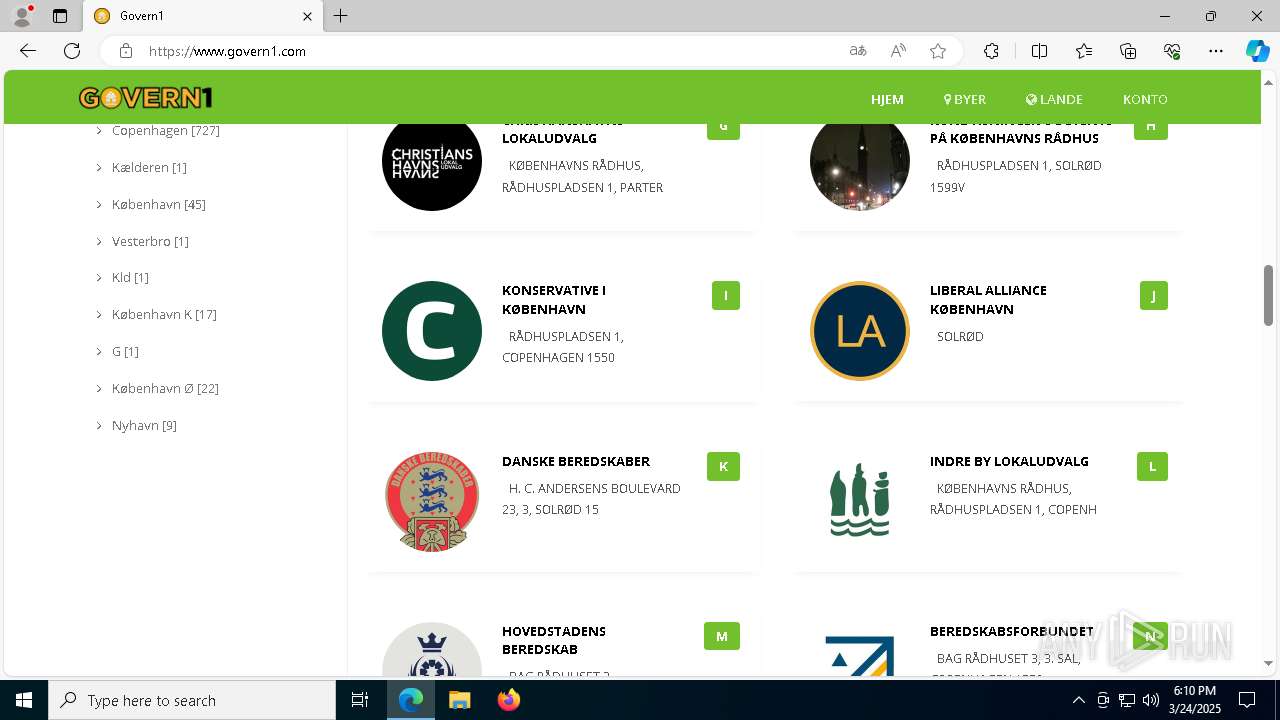
Task: Expand the Copenhagen [727] chevron
Action: pyautogui.click(x=99, y=131)
